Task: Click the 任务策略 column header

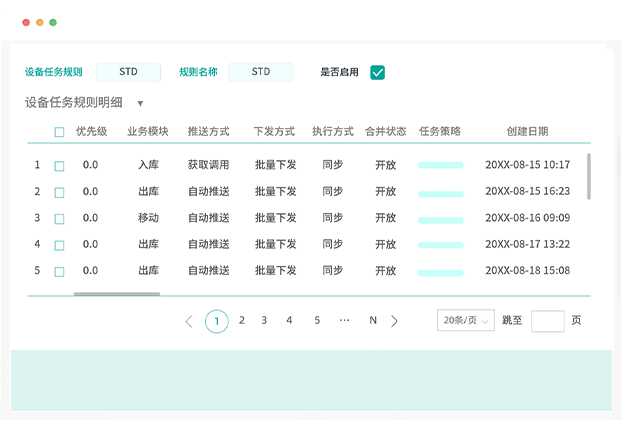Action: [x=440, y=131]
